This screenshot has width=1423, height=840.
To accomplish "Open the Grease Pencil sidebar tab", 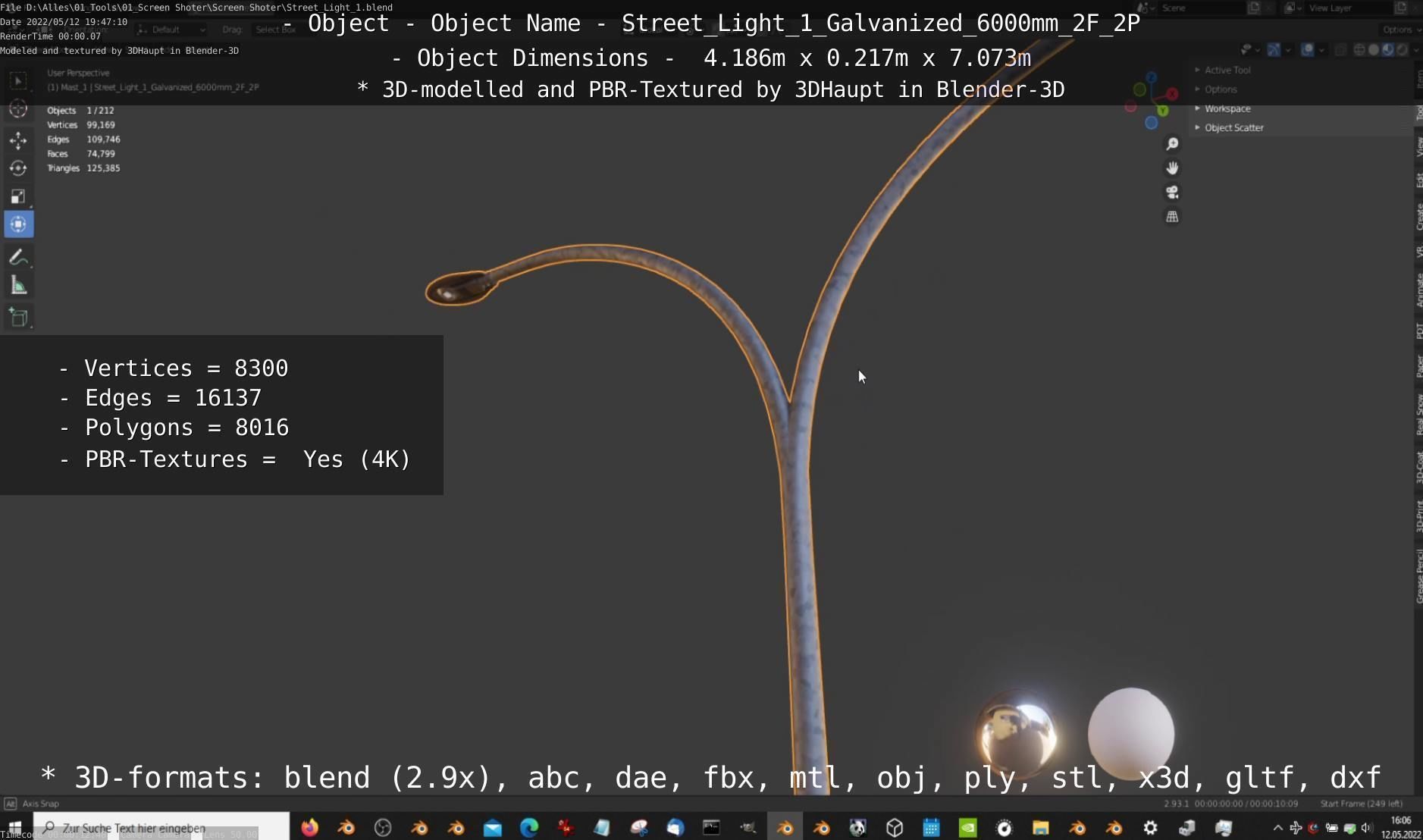I will coord(1418,576).
